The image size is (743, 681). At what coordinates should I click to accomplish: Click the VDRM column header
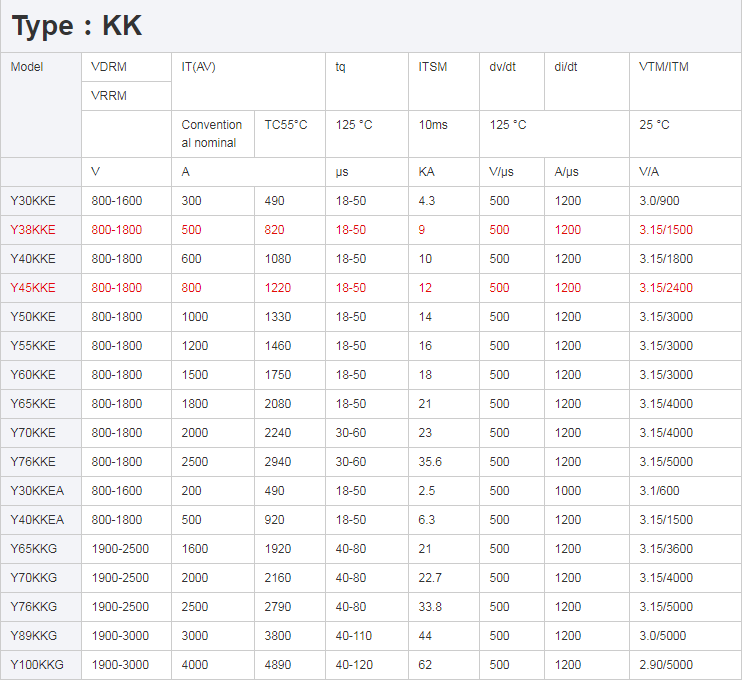tap(109, 67)
